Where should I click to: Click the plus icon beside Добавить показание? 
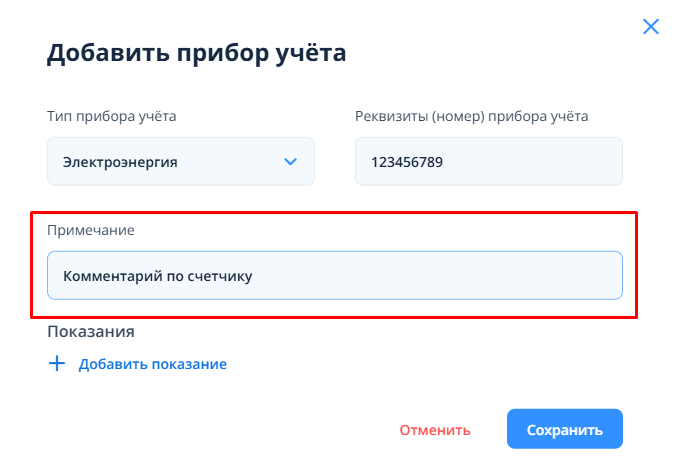[x=56, y=364]
